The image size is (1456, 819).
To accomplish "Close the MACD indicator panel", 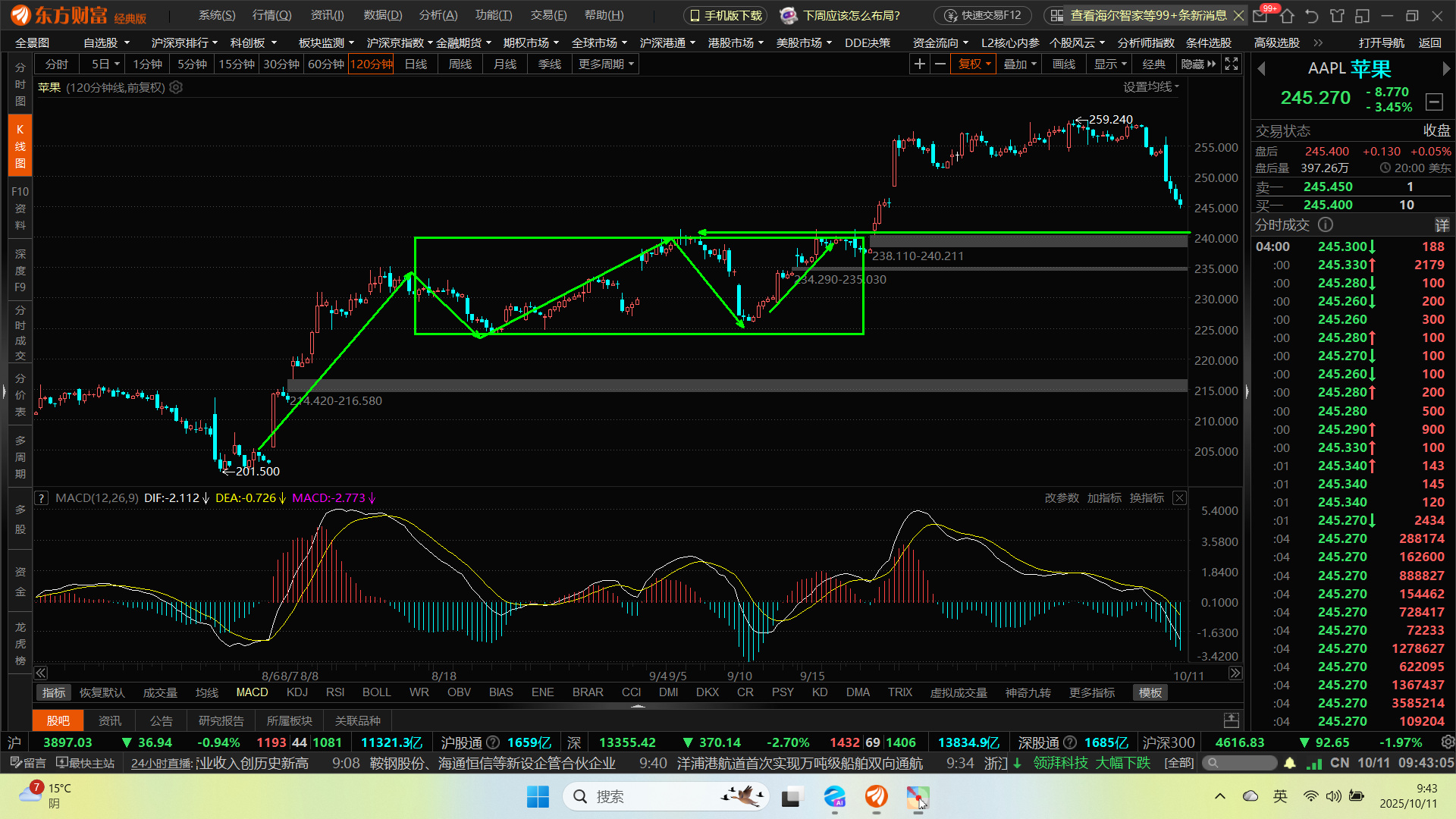I will tap(1179, 498).
